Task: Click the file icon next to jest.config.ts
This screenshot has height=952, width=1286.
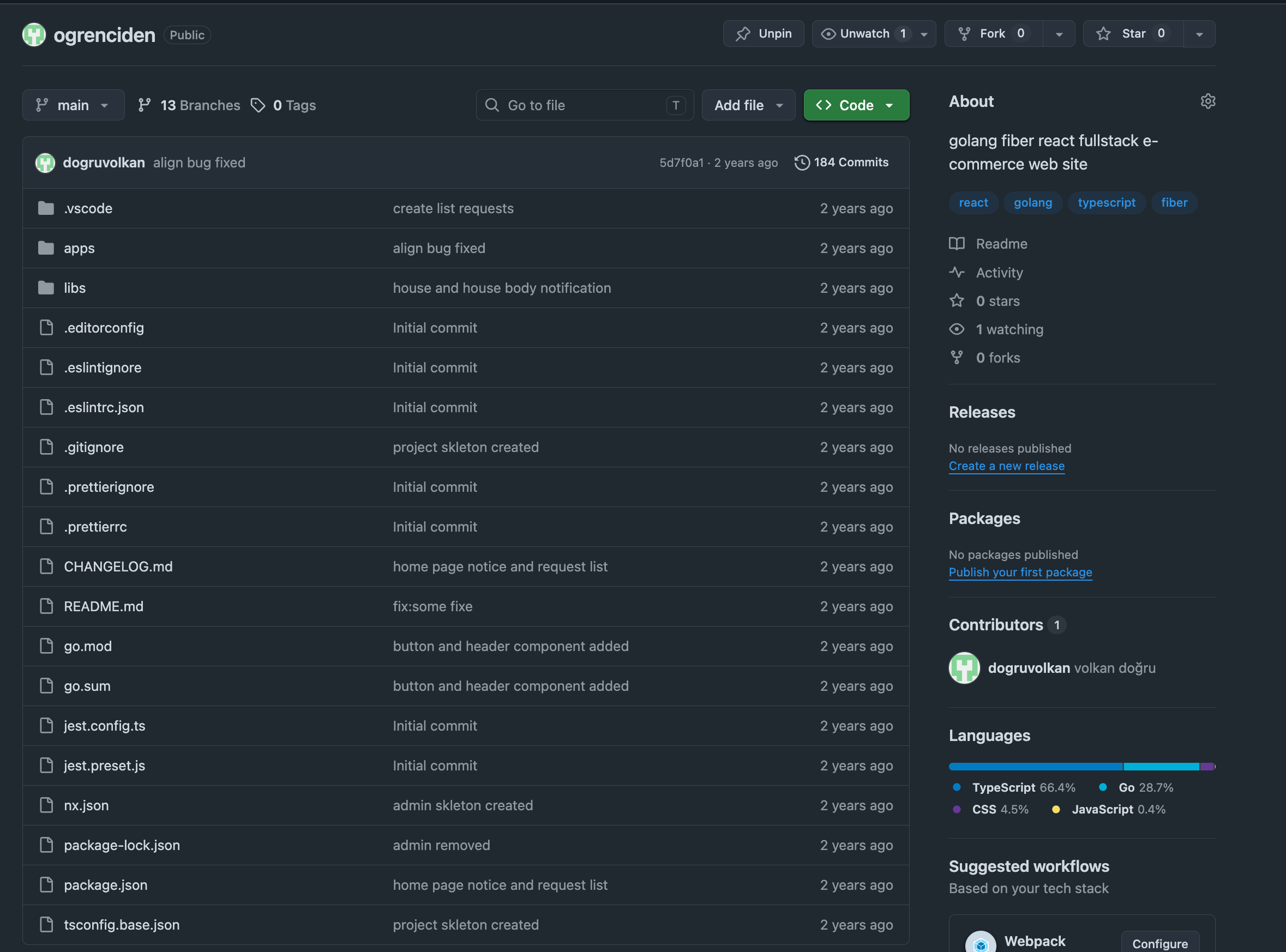Action: pyautogui.click(x=46, y=726)
